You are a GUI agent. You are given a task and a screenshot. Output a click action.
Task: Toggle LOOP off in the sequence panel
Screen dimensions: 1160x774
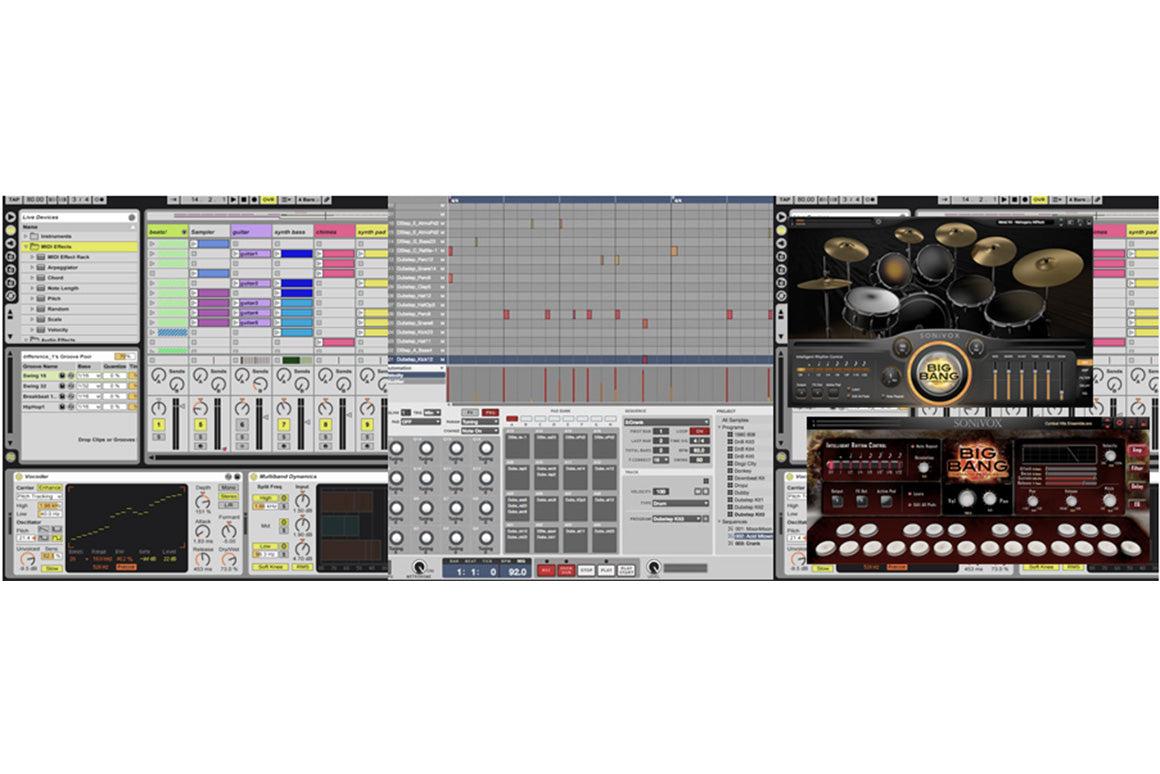(700, 431)
